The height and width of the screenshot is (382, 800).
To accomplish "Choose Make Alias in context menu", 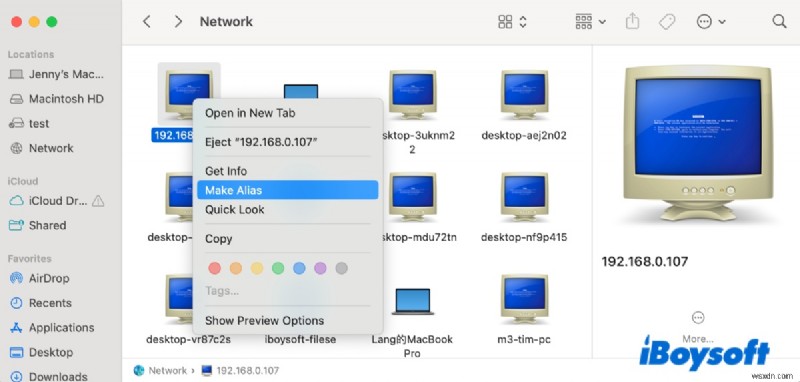I will pyautogui.click(x=288, y=190).
